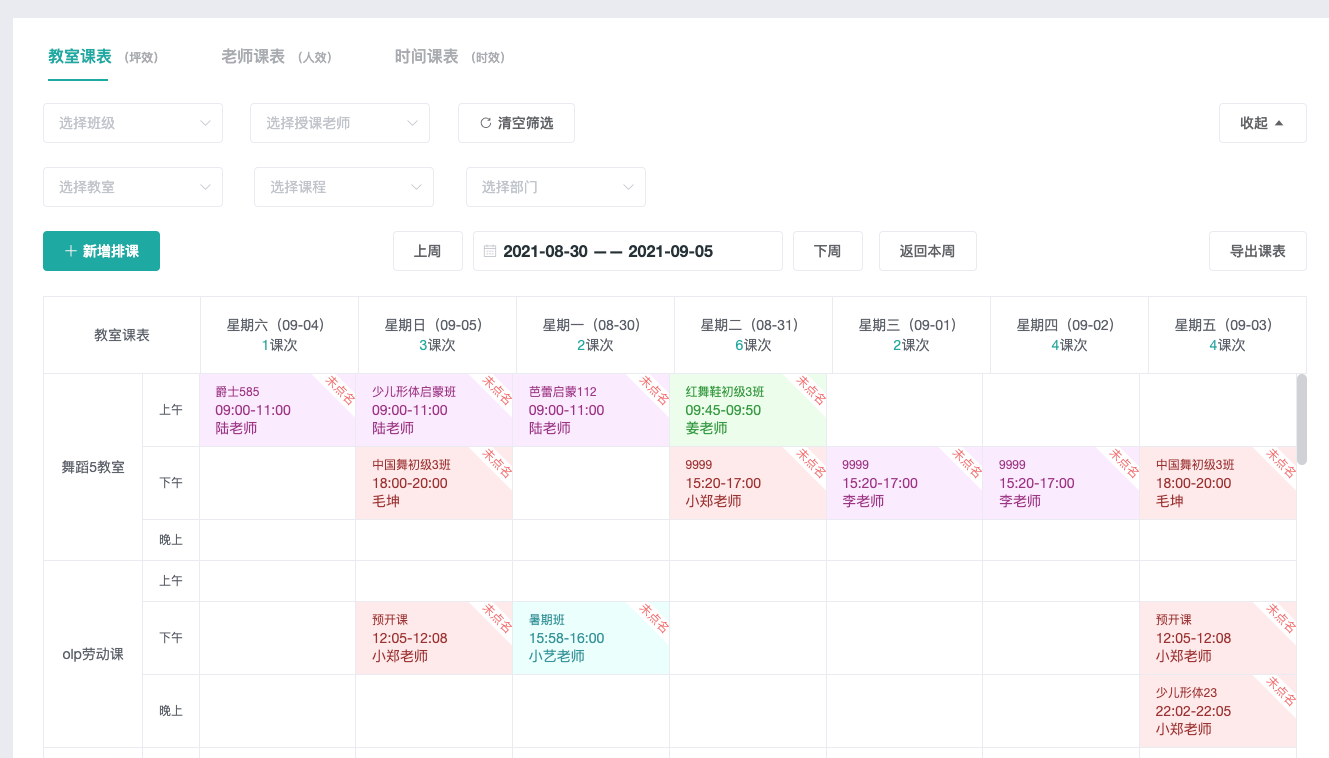
Task: Click the 未点名 badge on 爵士585
Action: click(x=338, y=390)
